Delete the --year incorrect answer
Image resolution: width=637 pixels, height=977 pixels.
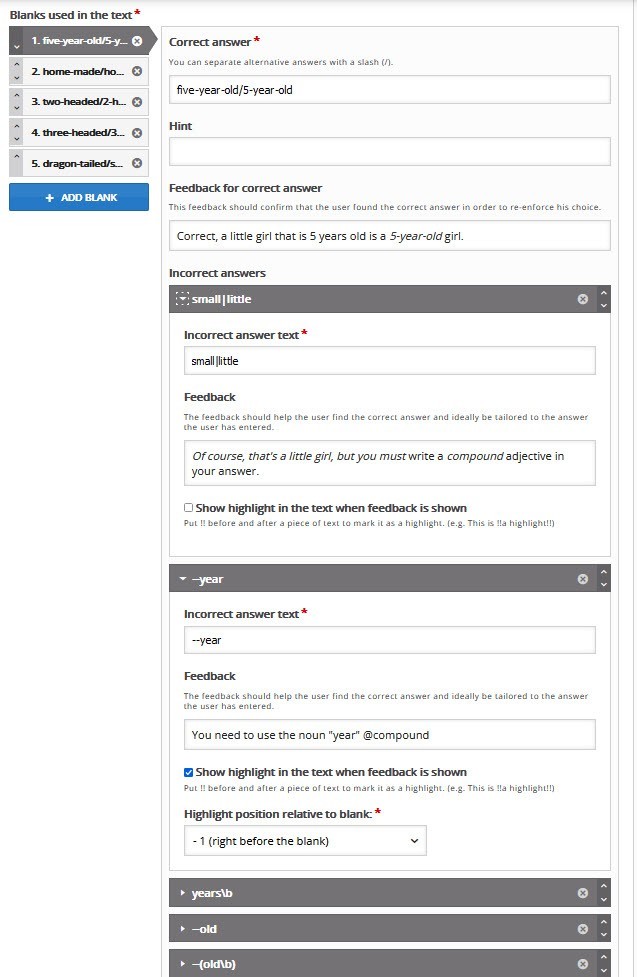(x=583, y=579)
